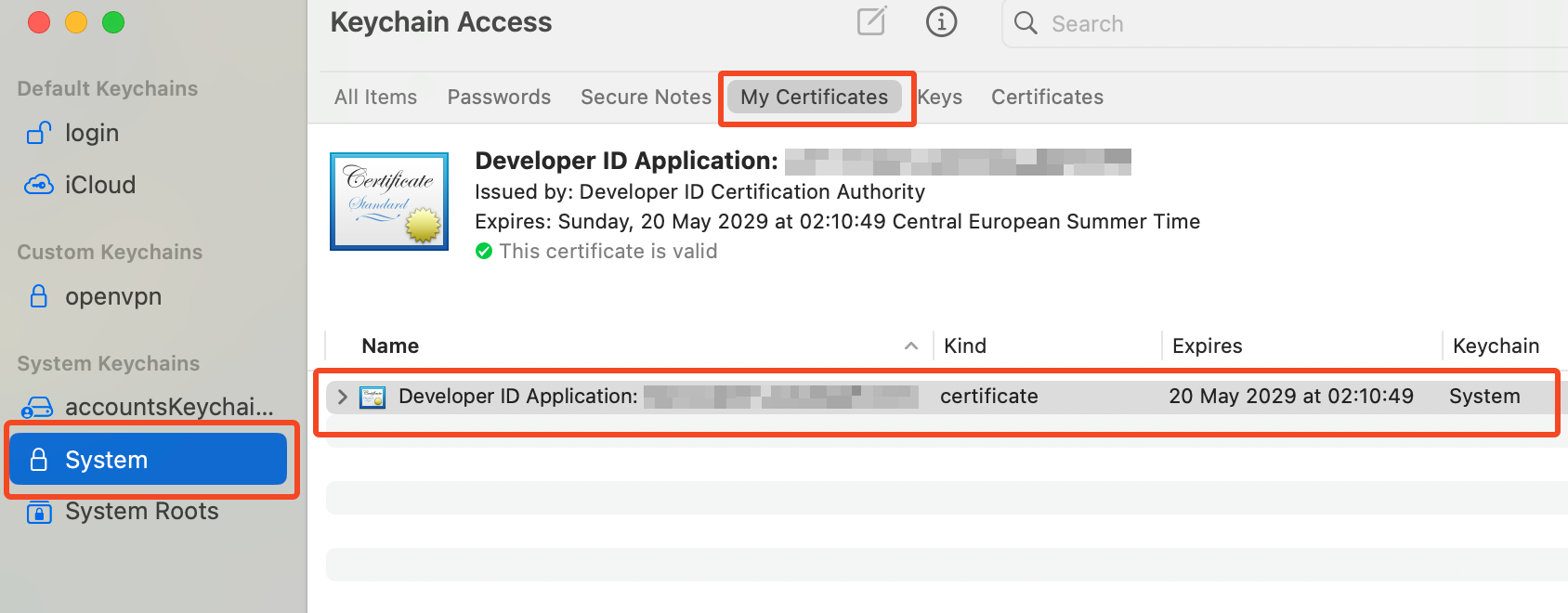Click the small certificate icon in the row
Viewport: 1568px width, 613px height.
pyautogui.click(x=372, y=398)
